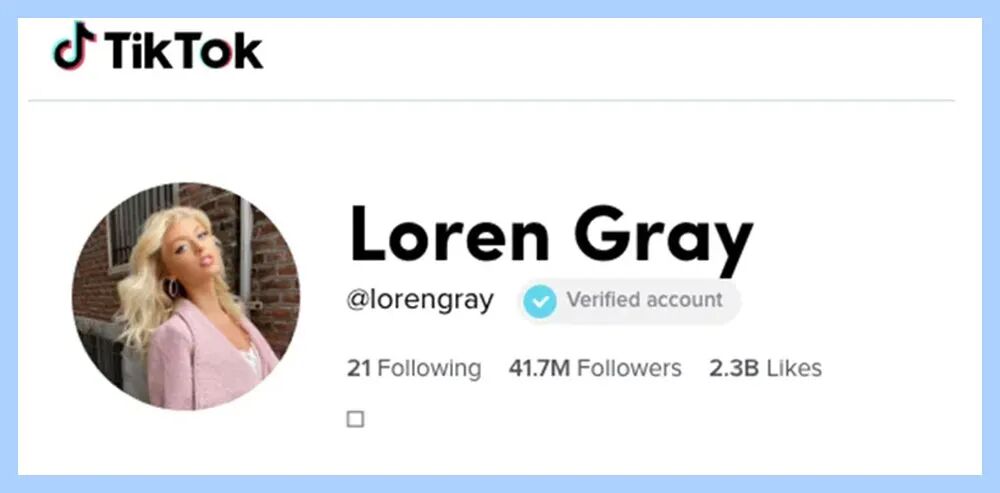
Task: Click the 41.7M follower count number
Action: [x=539, y=368]
